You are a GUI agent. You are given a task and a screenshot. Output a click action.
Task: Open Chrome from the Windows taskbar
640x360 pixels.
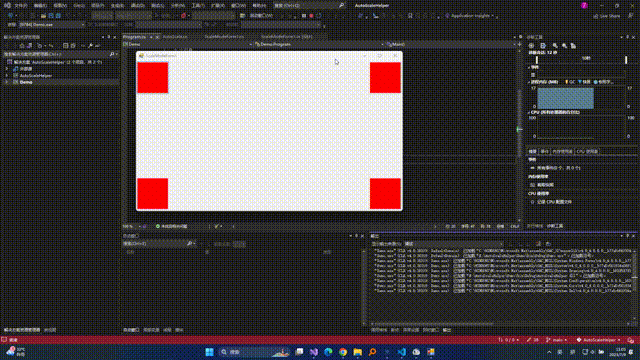[343, 352]
